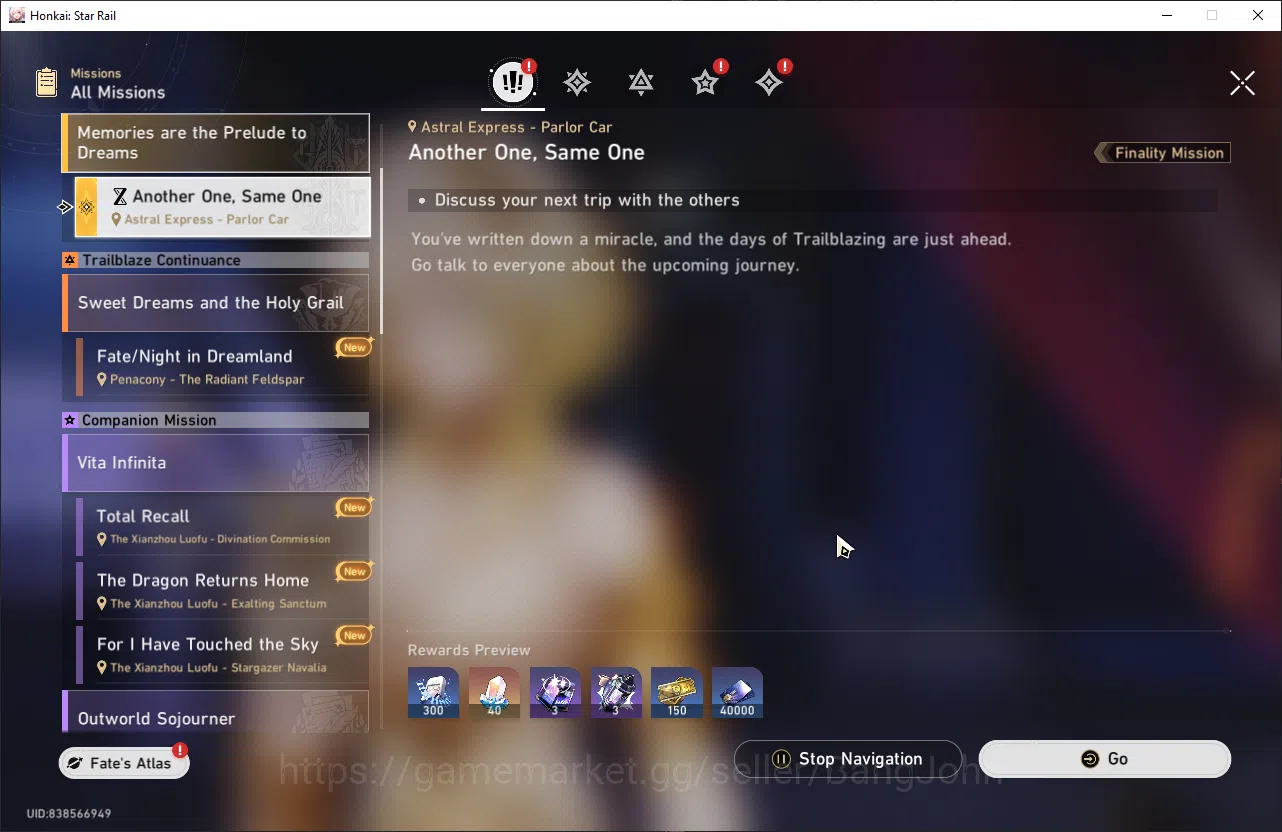Inspect the second purple reward with 3

click(x=616, y=693)
